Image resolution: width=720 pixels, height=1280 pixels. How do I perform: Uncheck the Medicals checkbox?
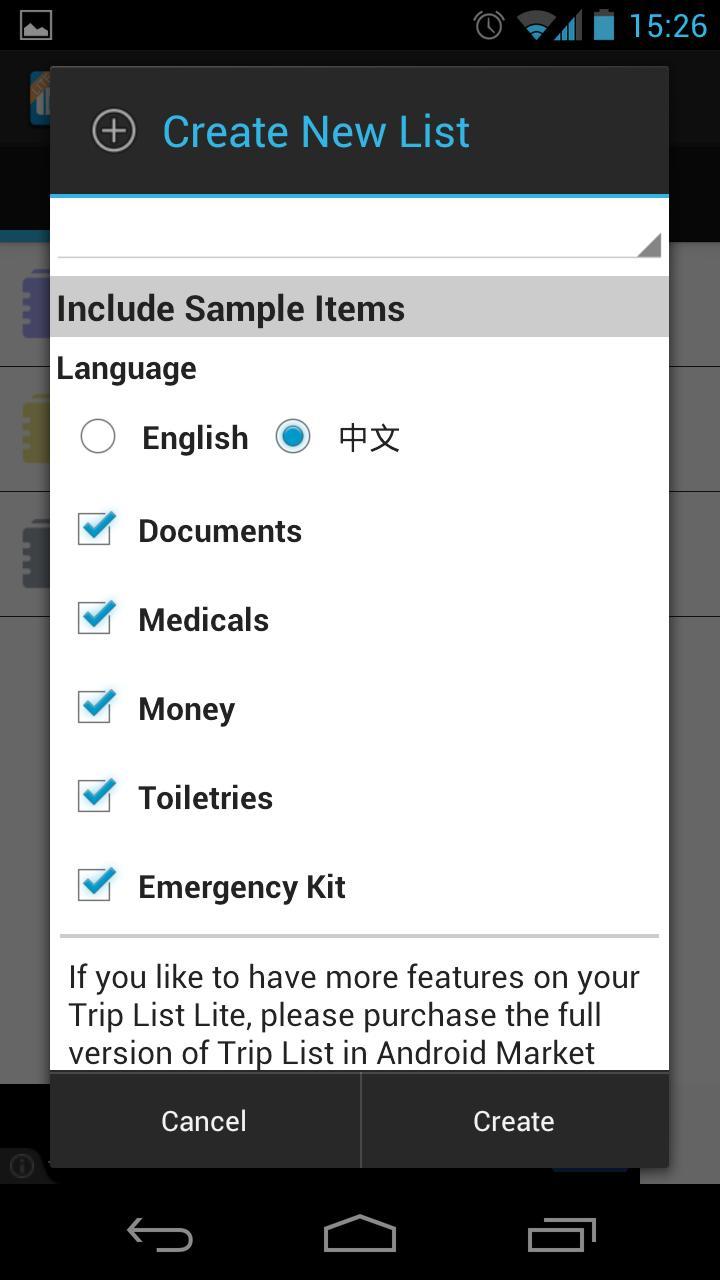click(96, 618)
